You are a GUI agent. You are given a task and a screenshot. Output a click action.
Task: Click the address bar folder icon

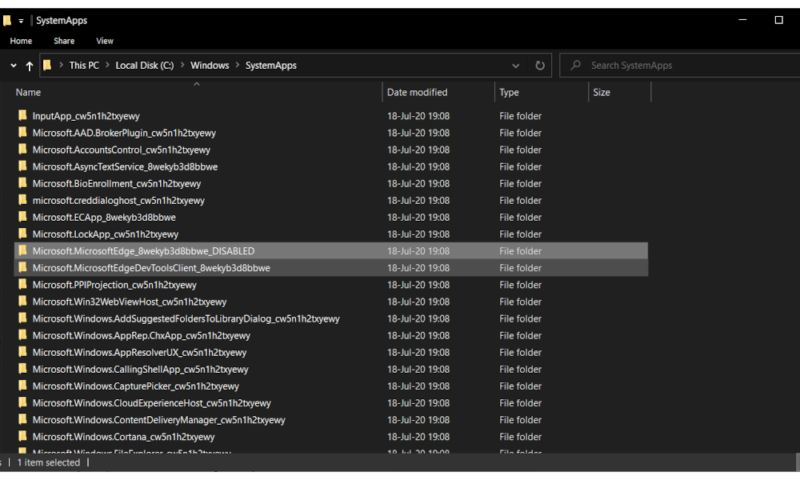(47, 65)
